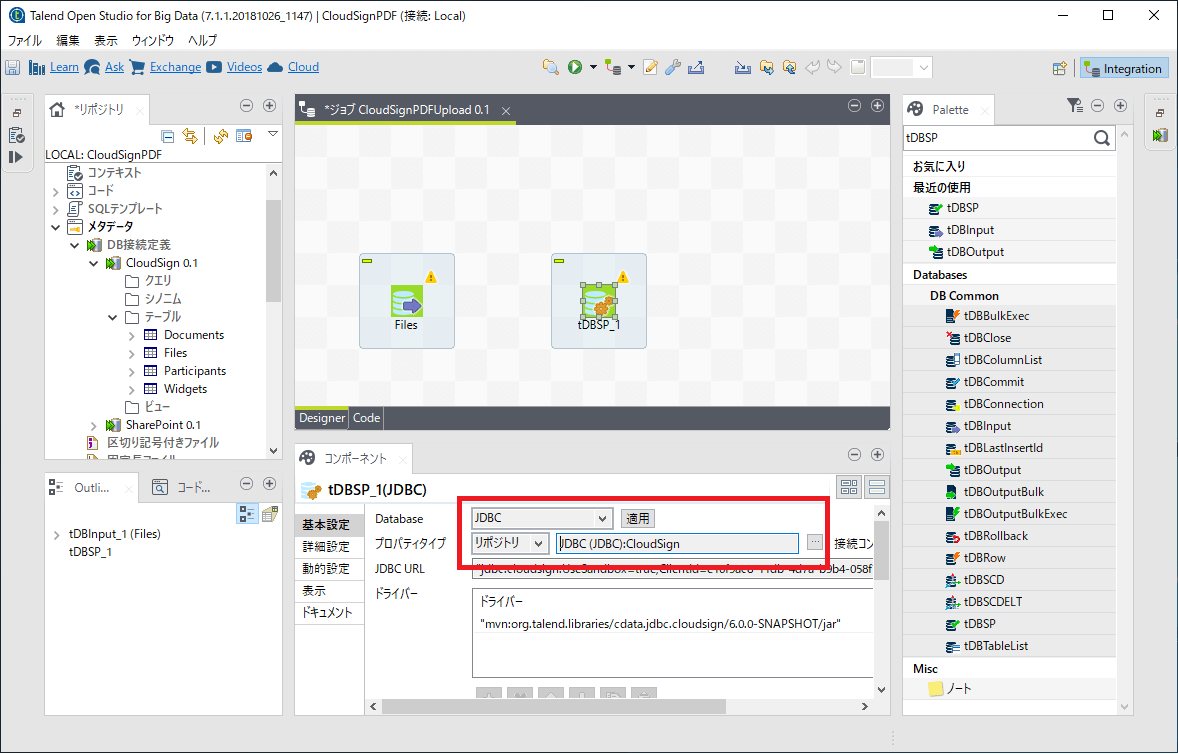Click the Palette search magnifier icon
The width and height of the screenshot is (1178, 754).
tap(1101, 137)
